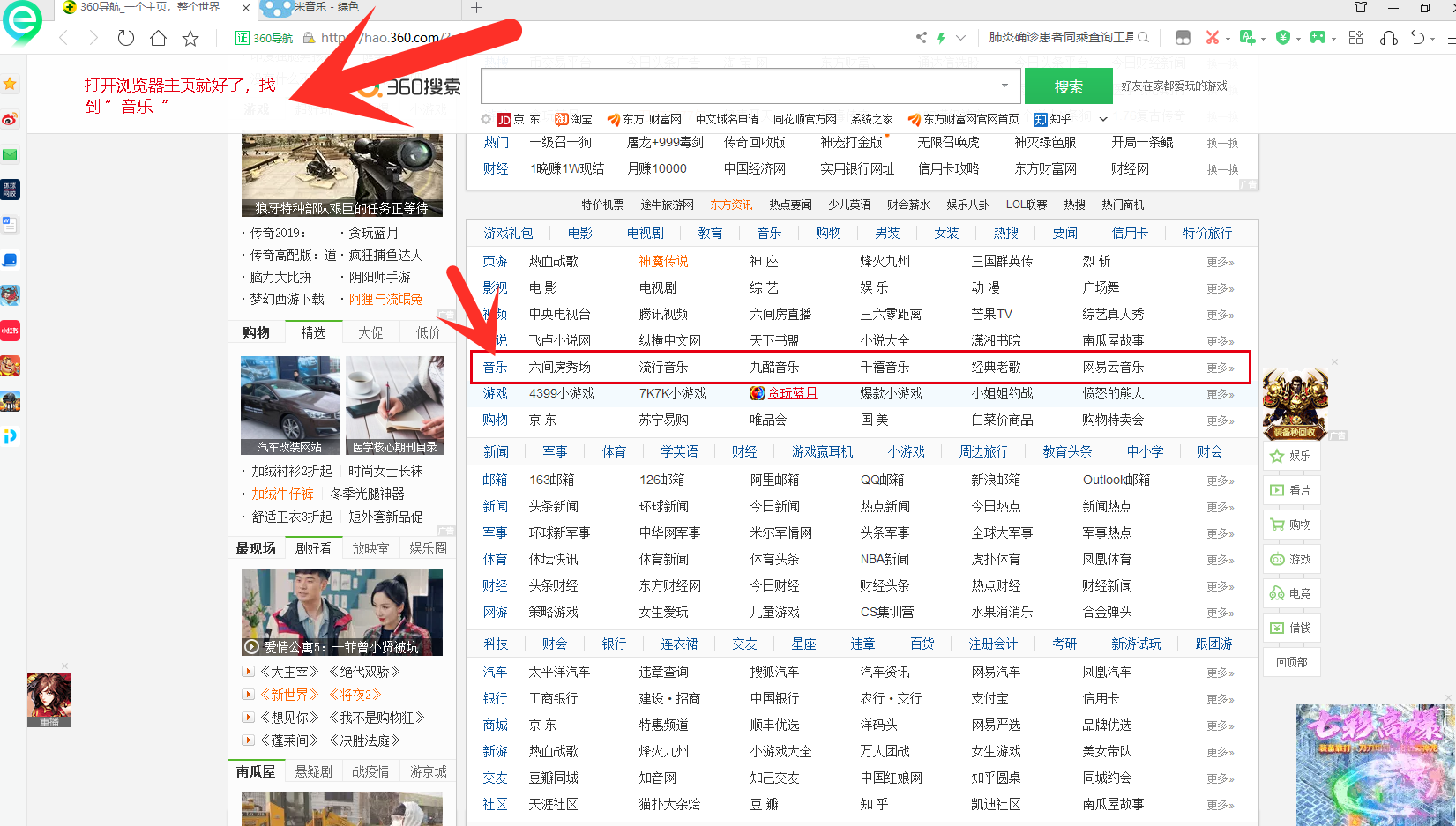This screenshot has width=1456, height=826.
Task: Open the 京东 quick link
Action: click(519, 119)
